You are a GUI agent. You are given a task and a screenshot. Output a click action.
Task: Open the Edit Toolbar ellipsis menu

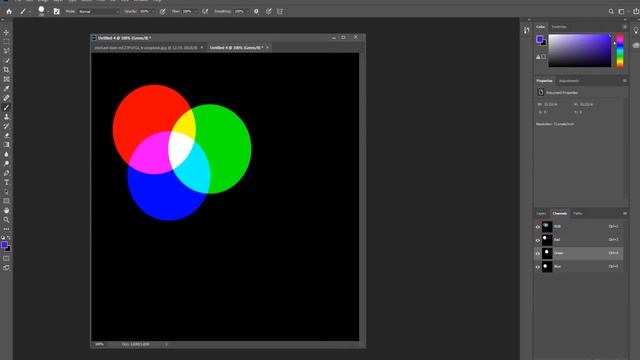(x=6, y=229)
